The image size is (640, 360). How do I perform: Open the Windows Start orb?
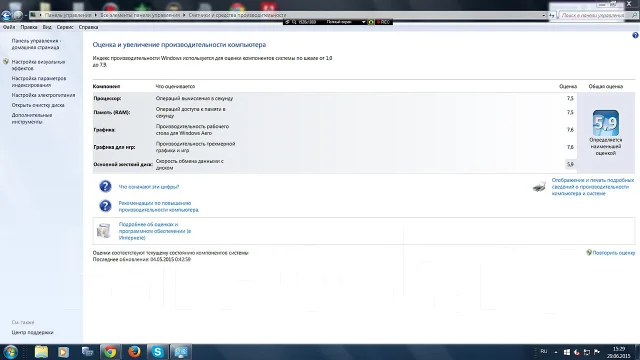10,352
